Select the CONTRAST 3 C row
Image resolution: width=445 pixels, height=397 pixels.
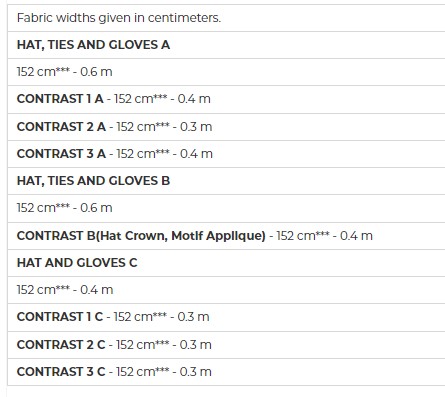226,372
